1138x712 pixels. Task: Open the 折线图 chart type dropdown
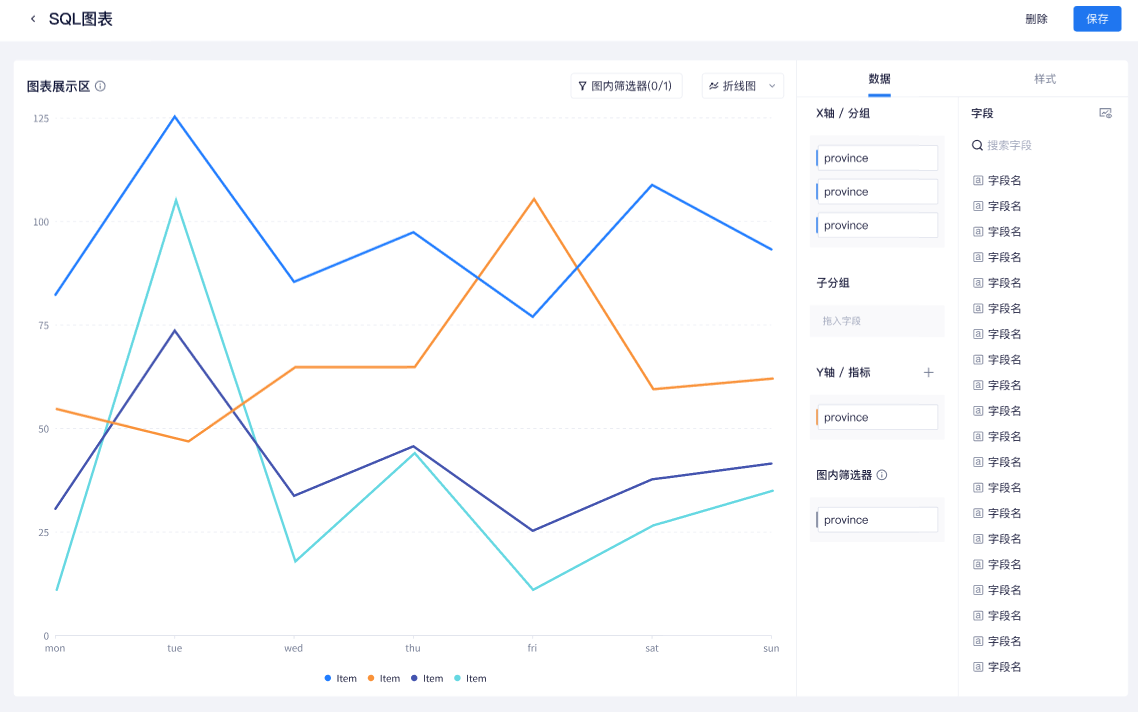pos(742,85)
